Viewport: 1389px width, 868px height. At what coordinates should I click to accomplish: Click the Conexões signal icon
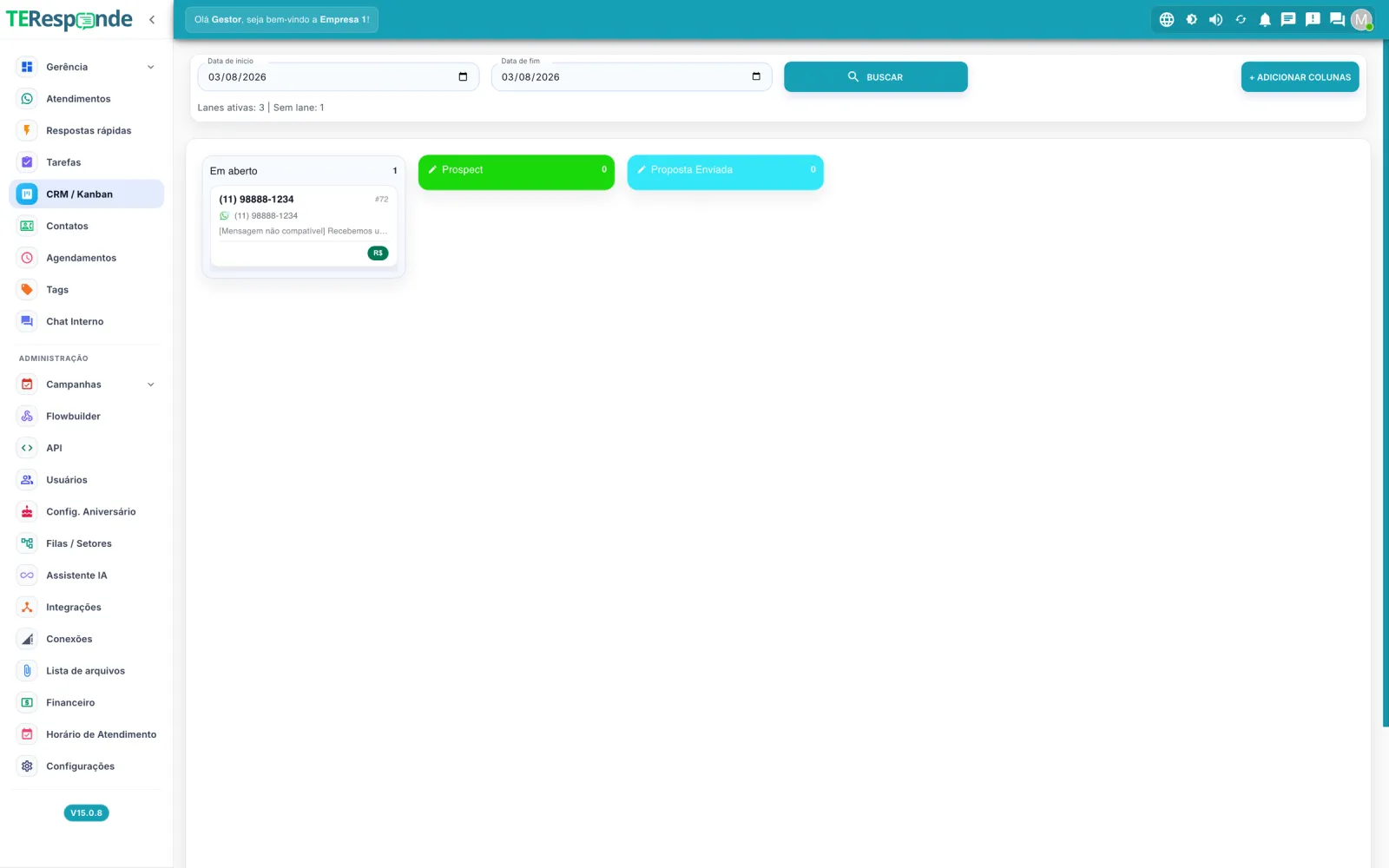(x=27, y=639)
